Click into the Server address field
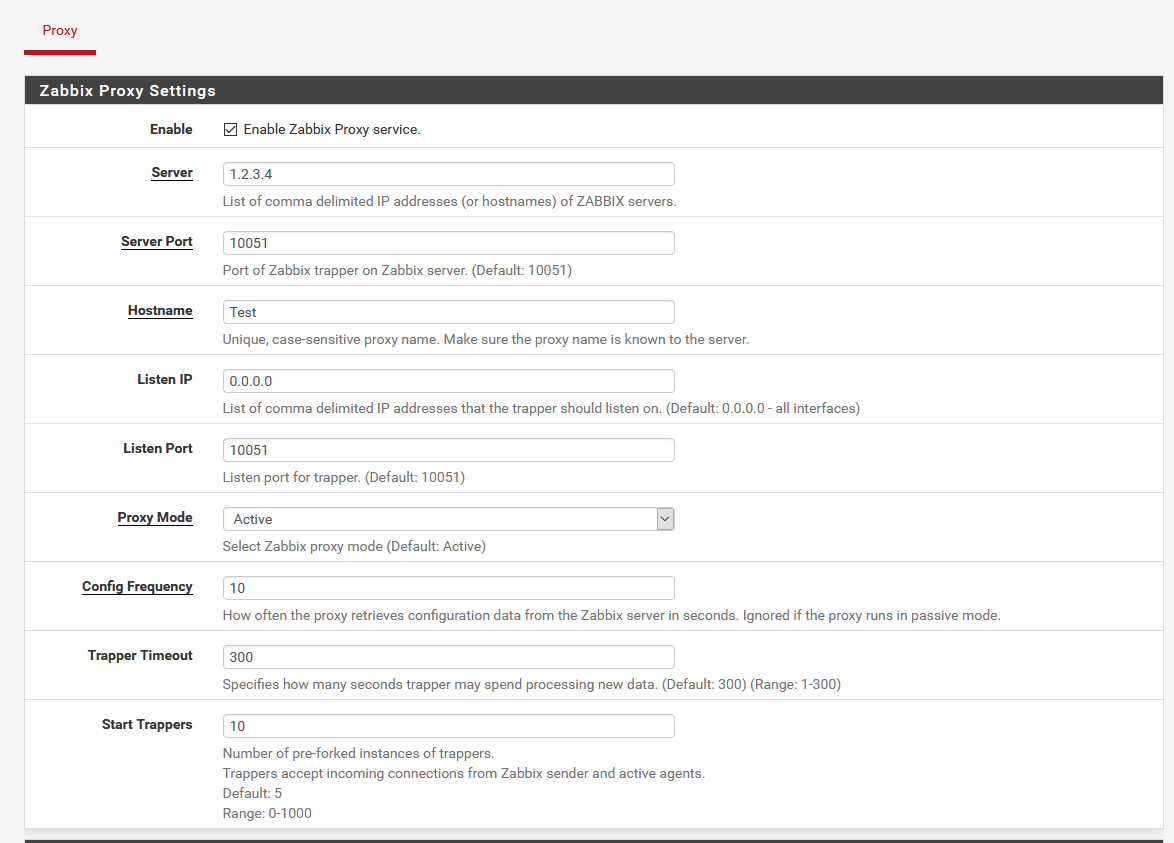 point(448,174)
